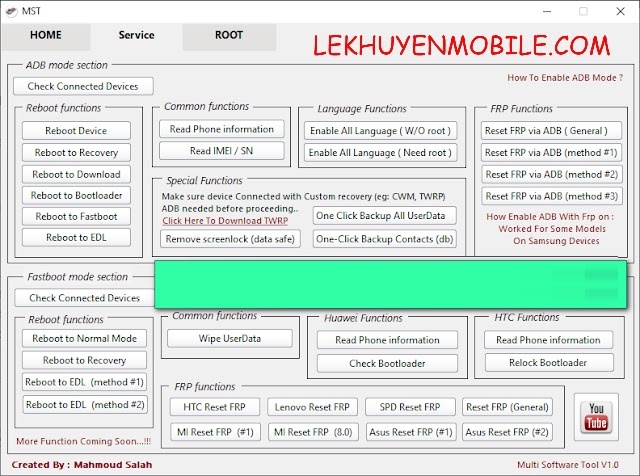Image resolution: width=640 pixels, height=476 pixels.
Task: Click Reboot to EDL (method #2)
Action: (84, 405)
